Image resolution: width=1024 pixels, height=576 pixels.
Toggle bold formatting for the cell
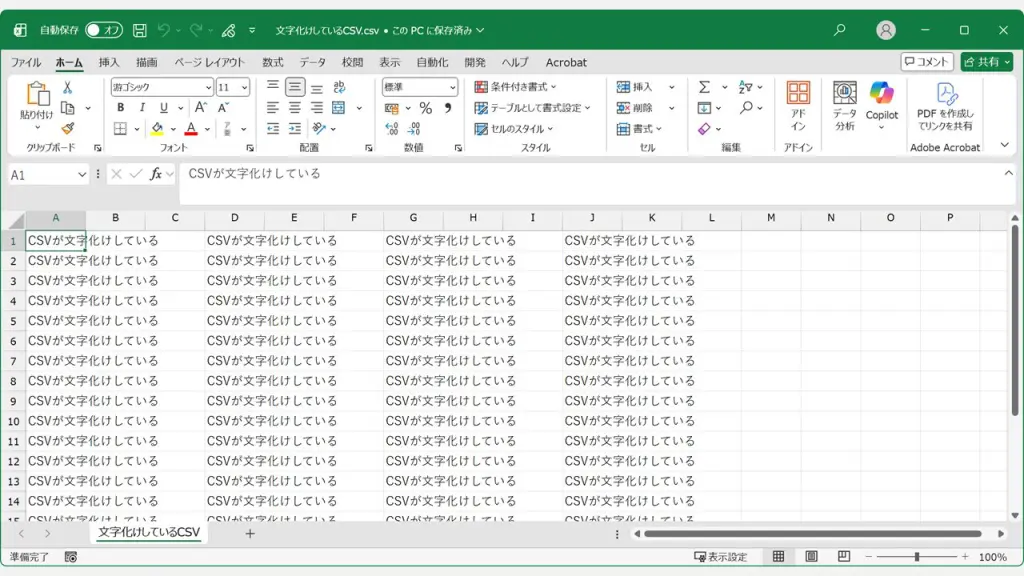pos(120,107)
